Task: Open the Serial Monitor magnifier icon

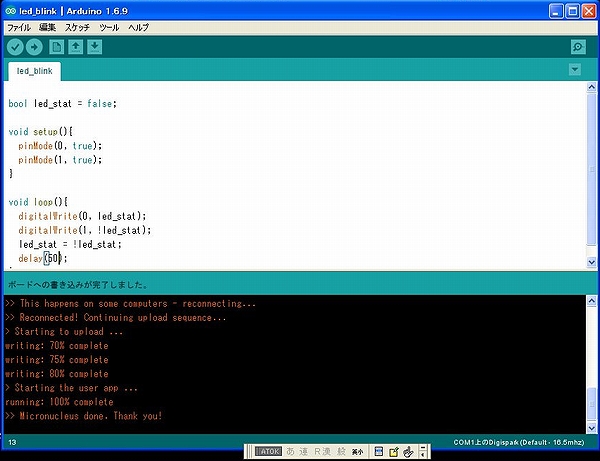Action: [578, 47]
